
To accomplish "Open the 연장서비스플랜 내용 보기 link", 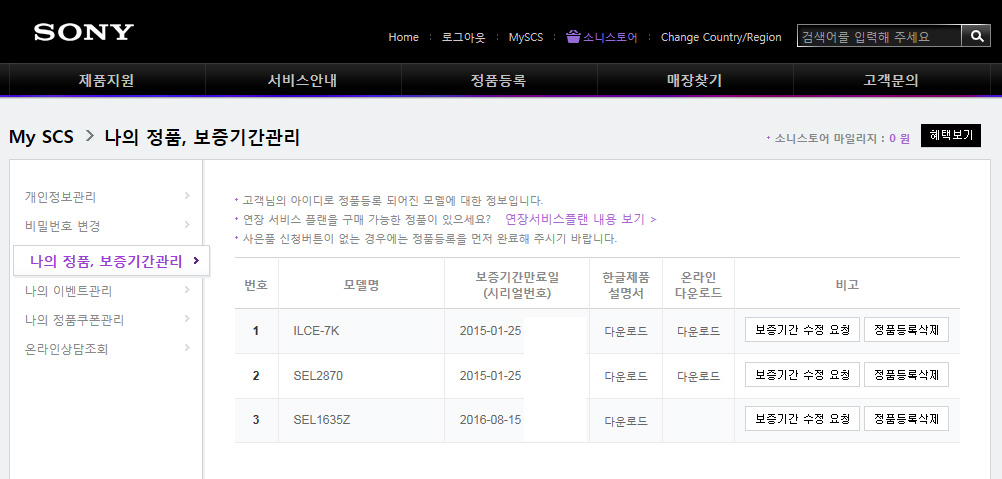I will (580, 219).
